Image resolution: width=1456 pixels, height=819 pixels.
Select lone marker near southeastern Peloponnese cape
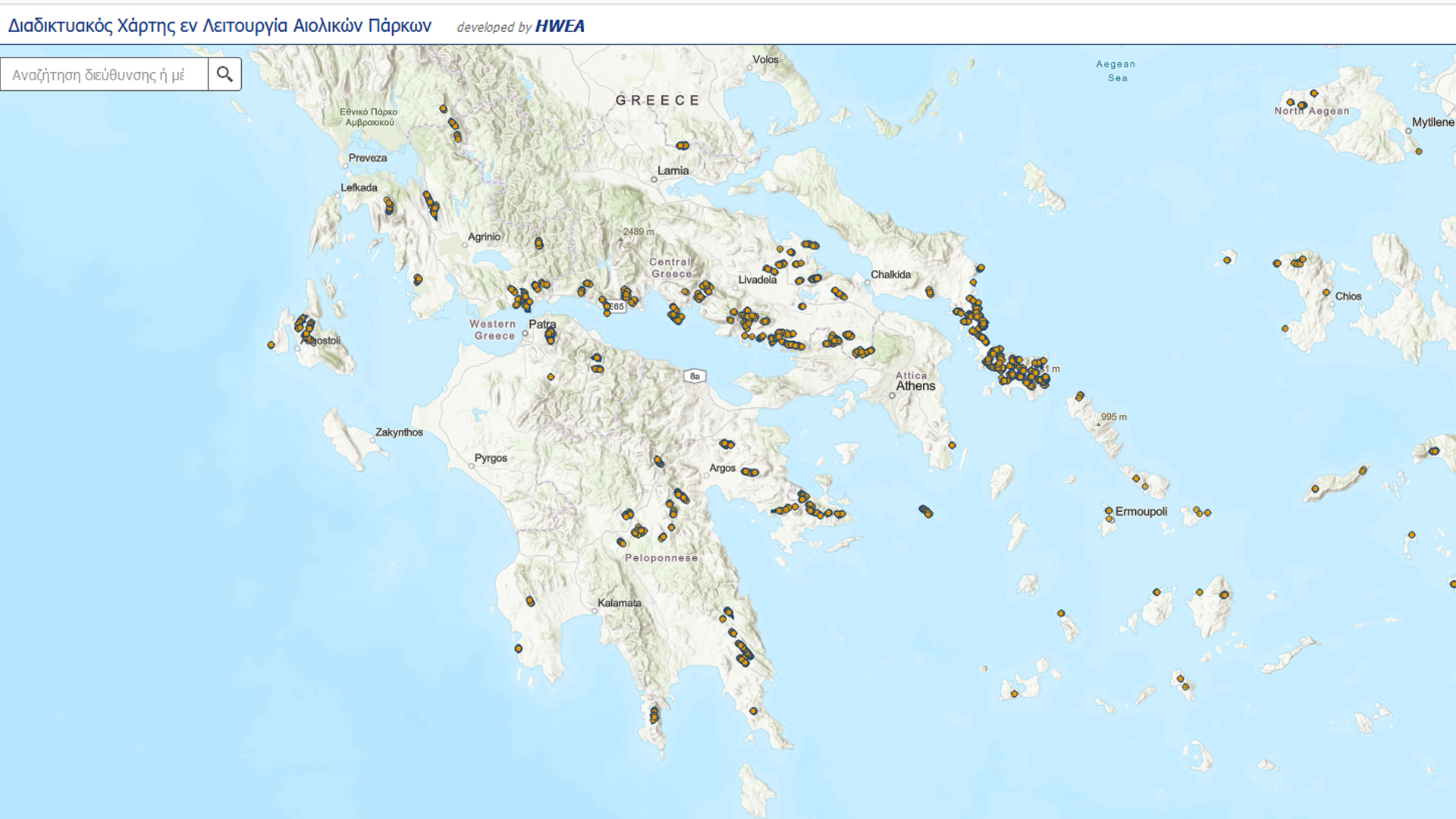(x=753, y=711)
